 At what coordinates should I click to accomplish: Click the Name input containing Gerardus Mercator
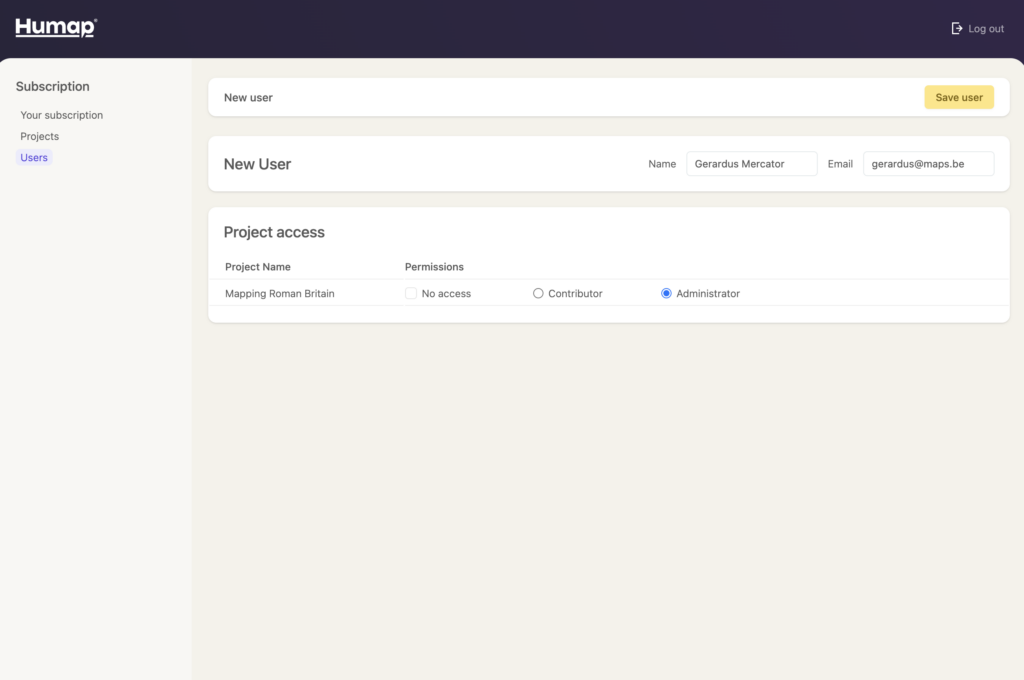point(751,163)
